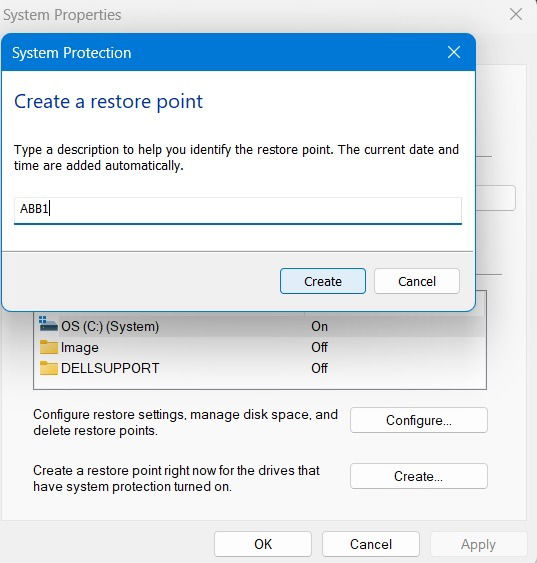The image size is (537, 563).
Task: Click the Off status next to Image
Action: coord(319,347)
